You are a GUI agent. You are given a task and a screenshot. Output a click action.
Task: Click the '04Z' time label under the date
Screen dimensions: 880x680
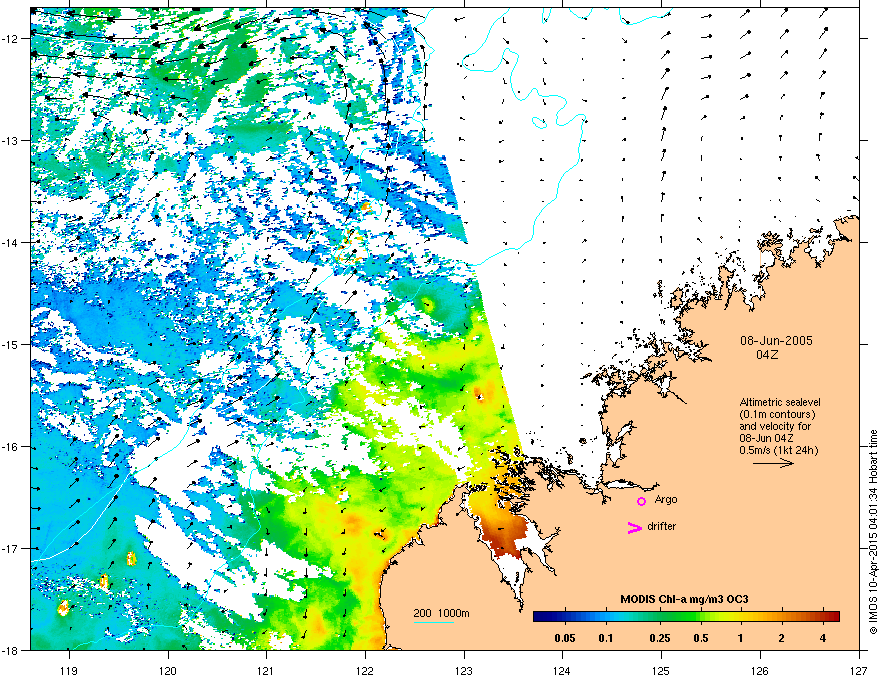point(767,355)
